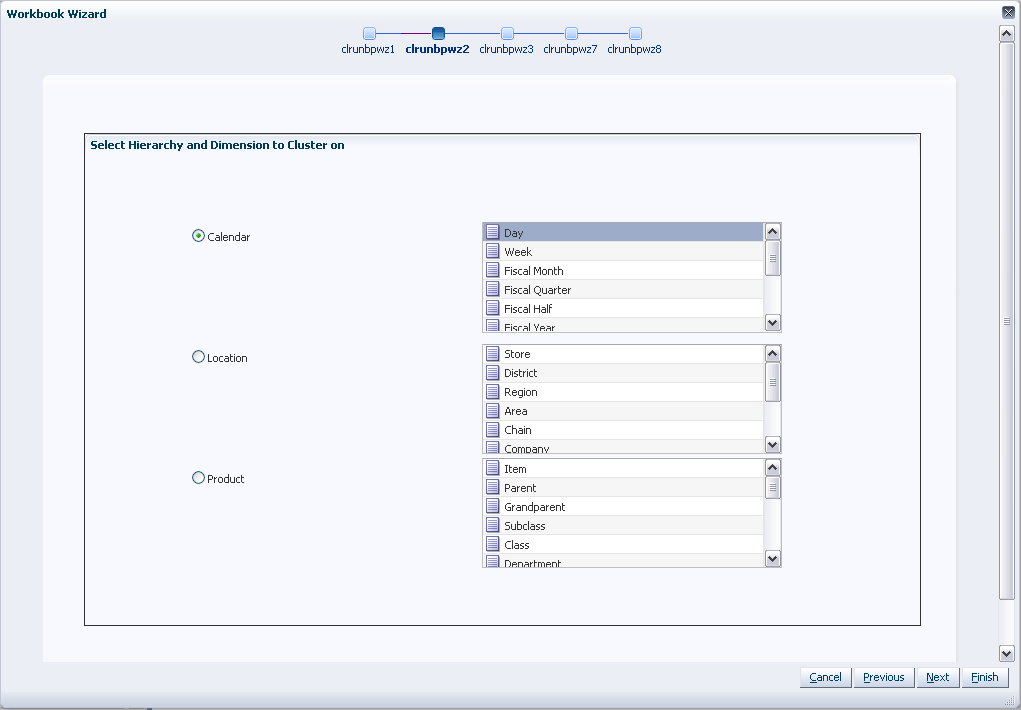Go to wizard step clrunbpwz1

point(369,33)
